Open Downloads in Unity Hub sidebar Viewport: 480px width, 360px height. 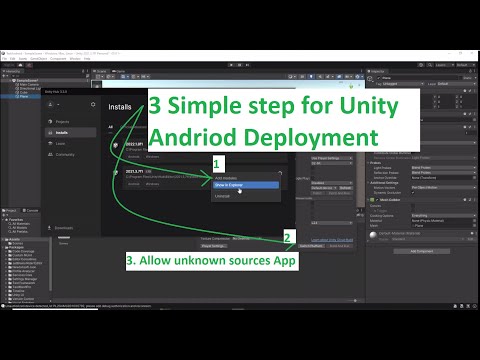[60, 228]
